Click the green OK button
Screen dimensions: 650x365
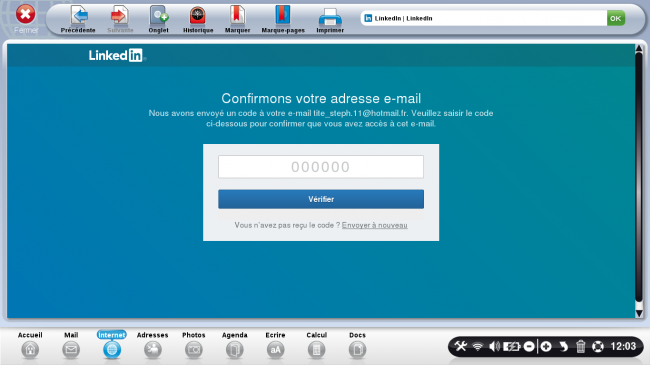pos(616,18)
